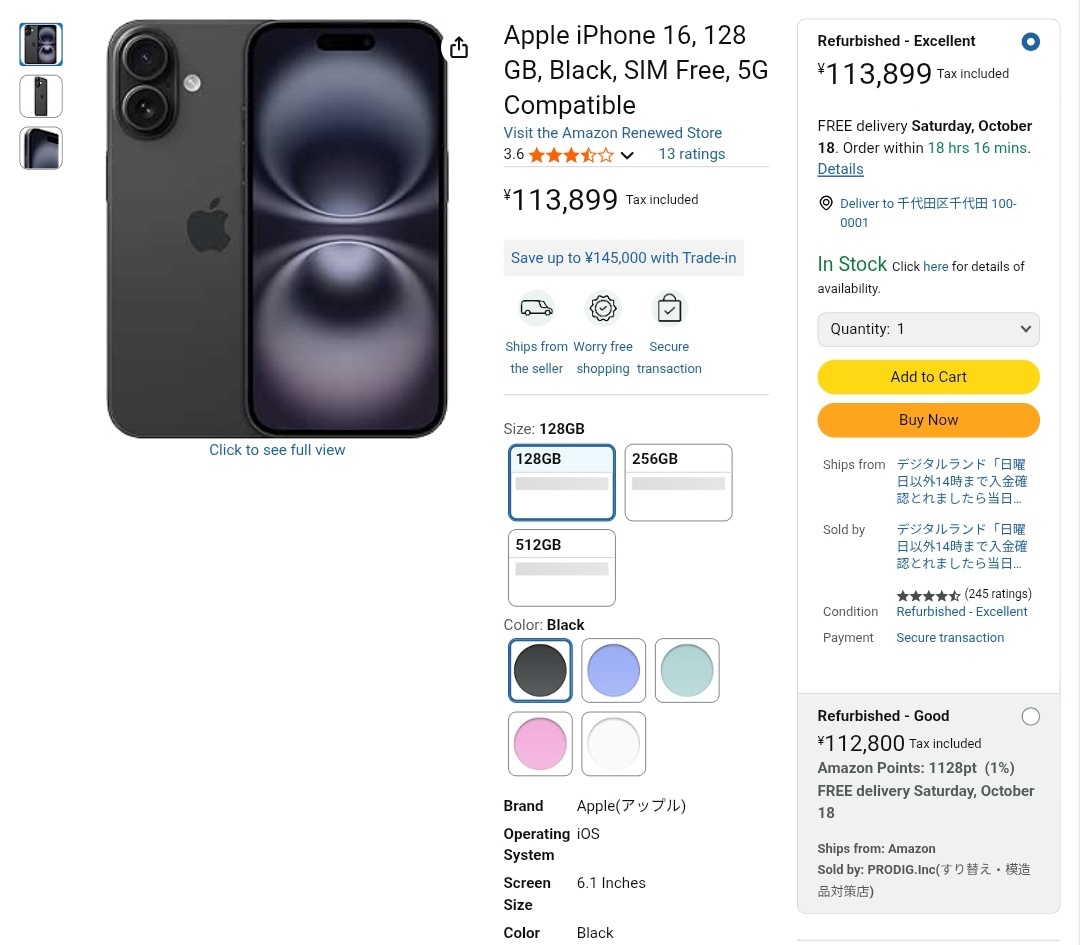The height and width of the screenshot is (945, 1080).
Task: Select the pink color swatch
Action: click(x=540, y=744)
